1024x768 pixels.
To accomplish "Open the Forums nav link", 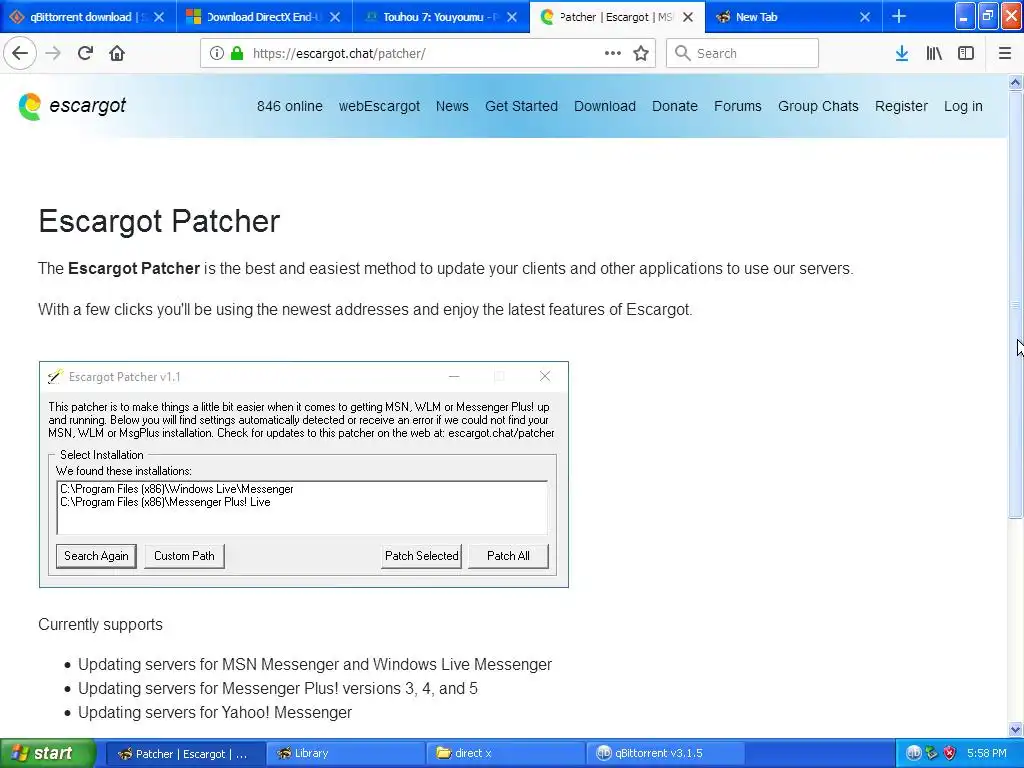I will click(x=737, y=106).
